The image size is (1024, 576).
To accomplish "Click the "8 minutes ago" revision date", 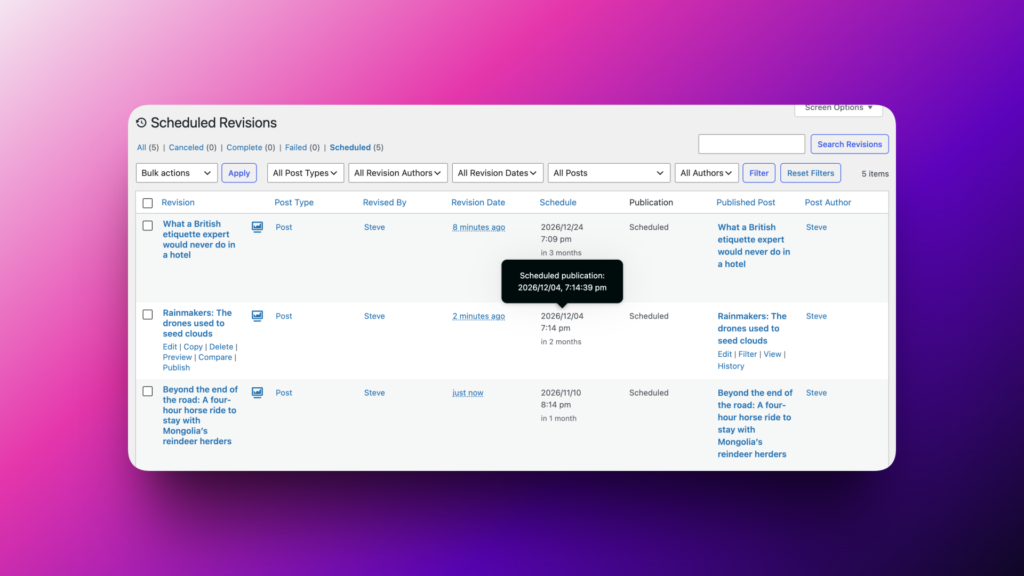I will click(x=479, y=227).
